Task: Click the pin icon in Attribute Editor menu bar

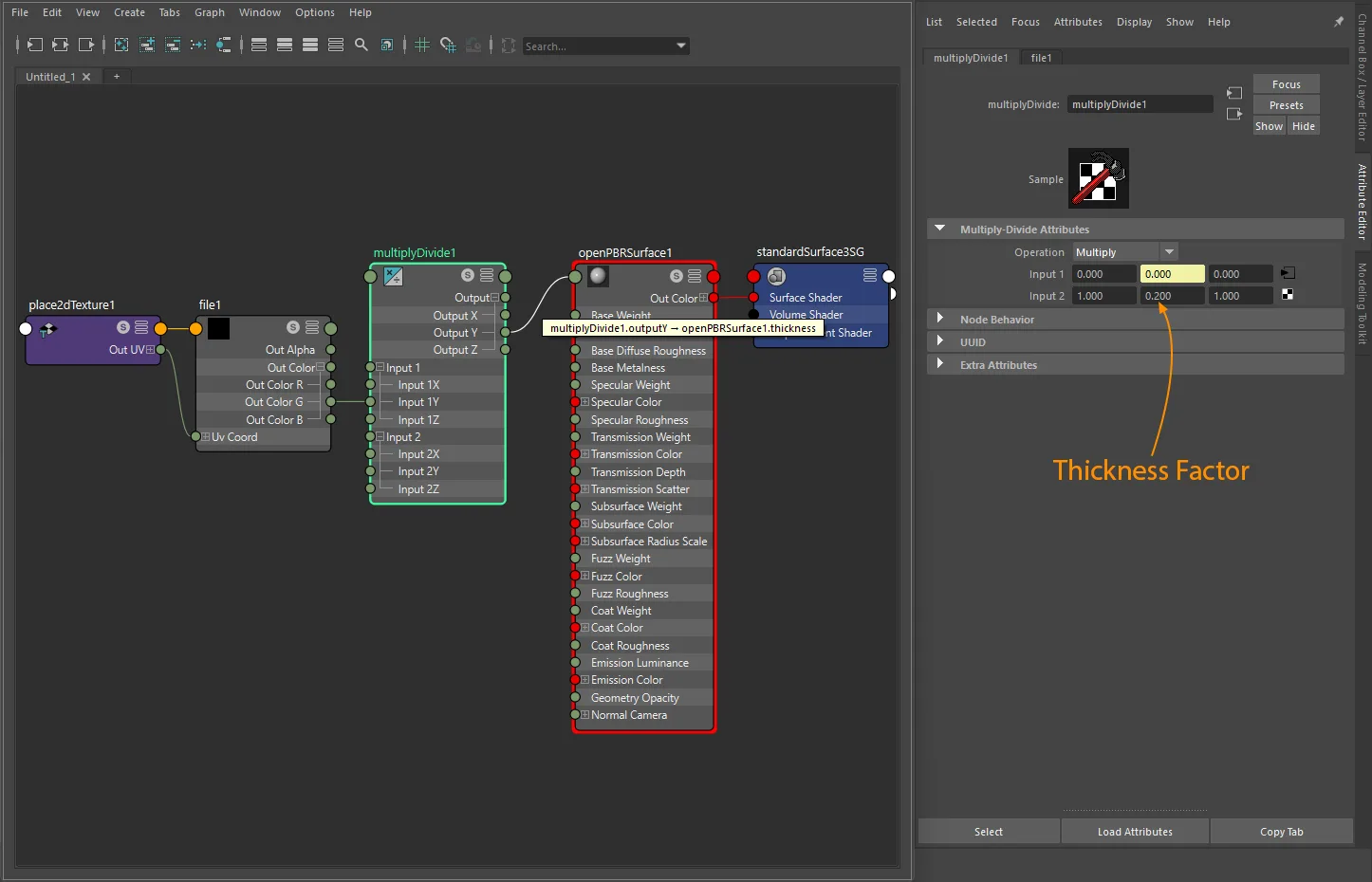Action: pyautogui.click(x=1339, y=22)
